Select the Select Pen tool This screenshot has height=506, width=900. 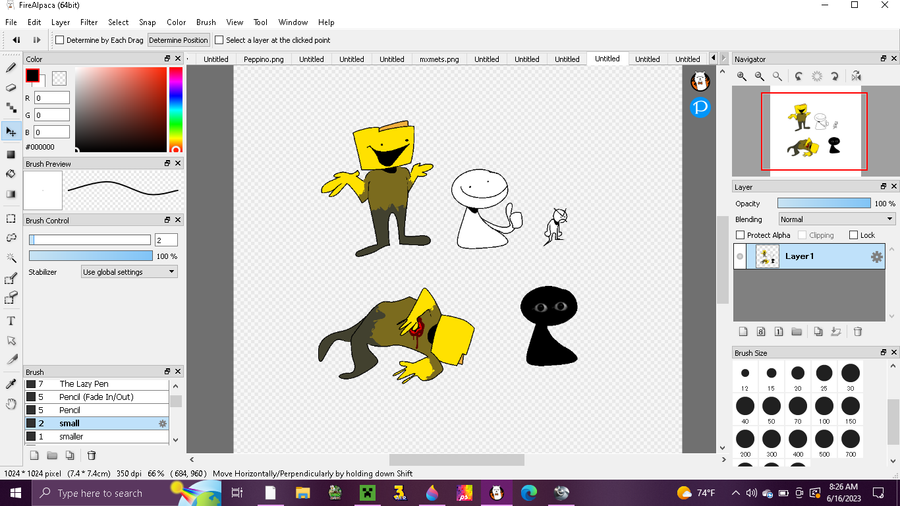coord(11,279)
